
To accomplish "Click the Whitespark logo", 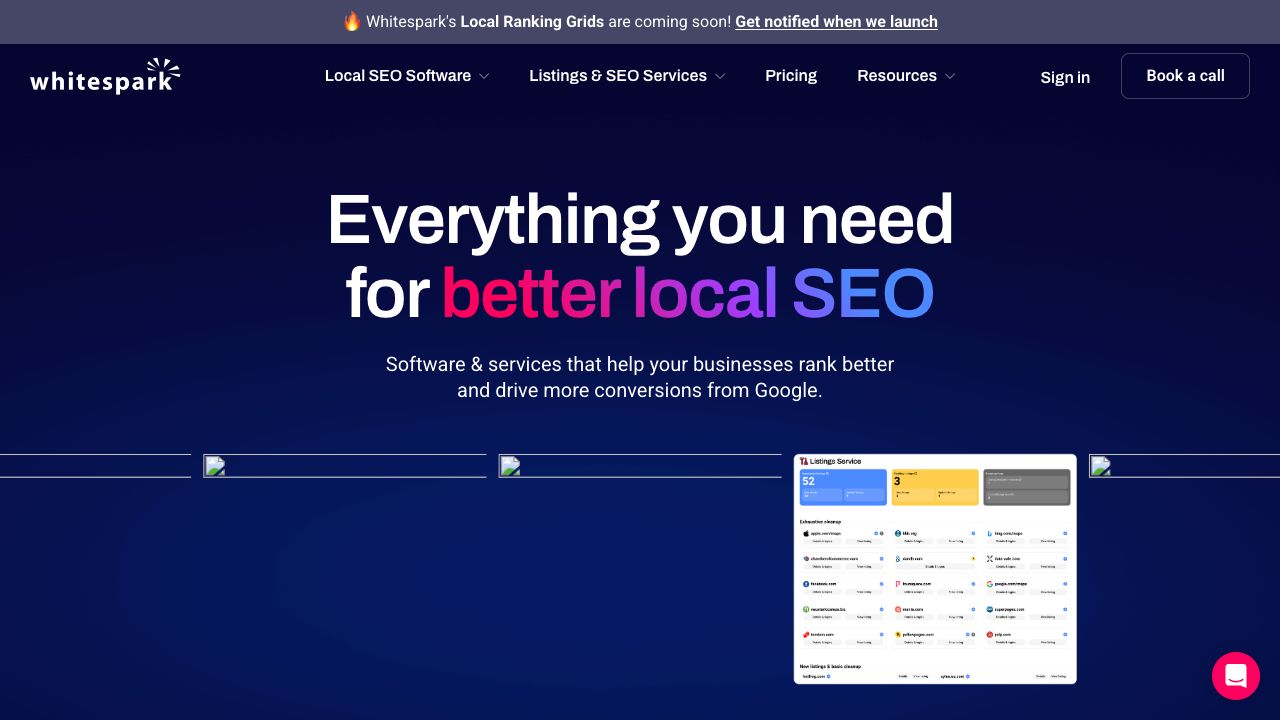I will coord(105,77).
